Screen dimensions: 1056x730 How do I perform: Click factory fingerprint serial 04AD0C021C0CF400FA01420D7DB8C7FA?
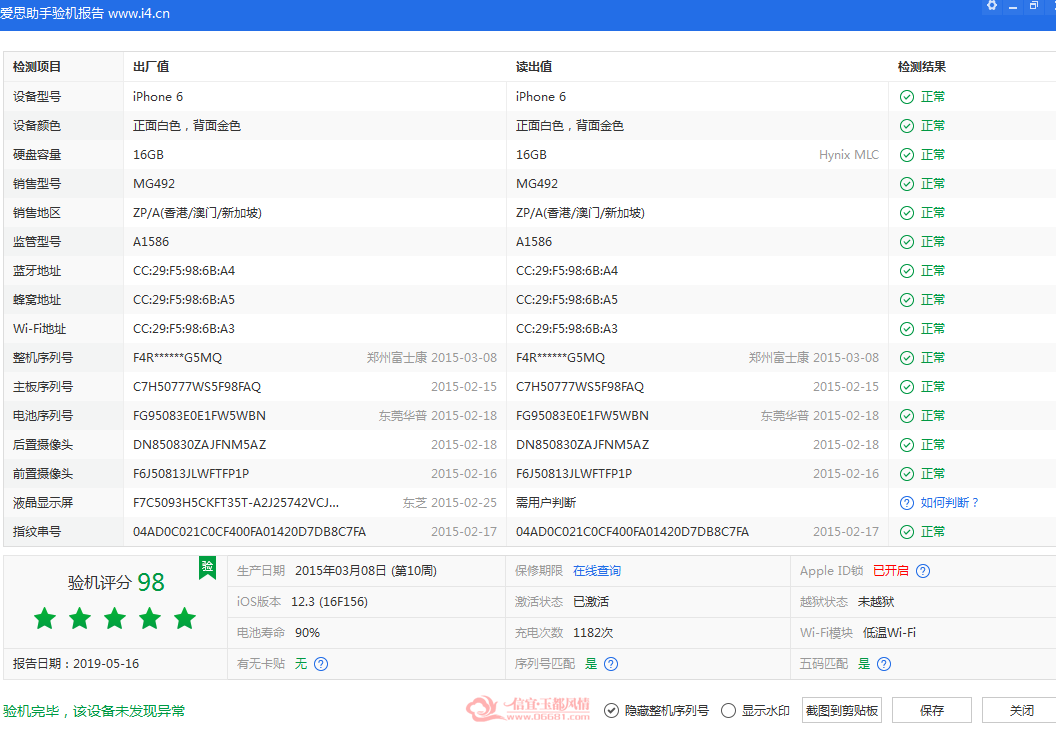(x=249, y=532)
